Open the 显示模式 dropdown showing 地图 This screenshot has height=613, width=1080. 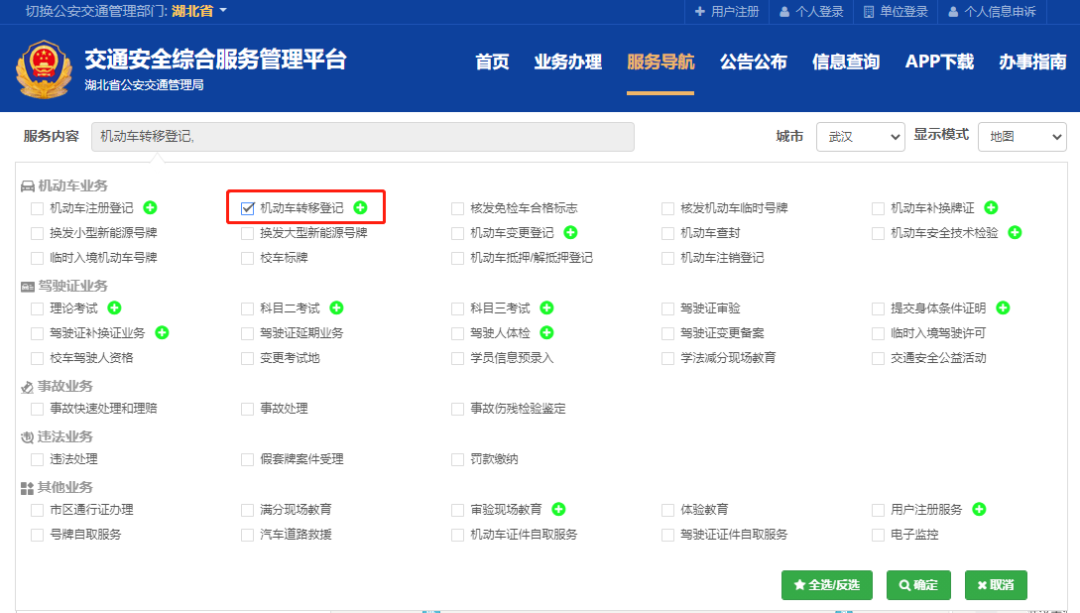(1022, 137)
